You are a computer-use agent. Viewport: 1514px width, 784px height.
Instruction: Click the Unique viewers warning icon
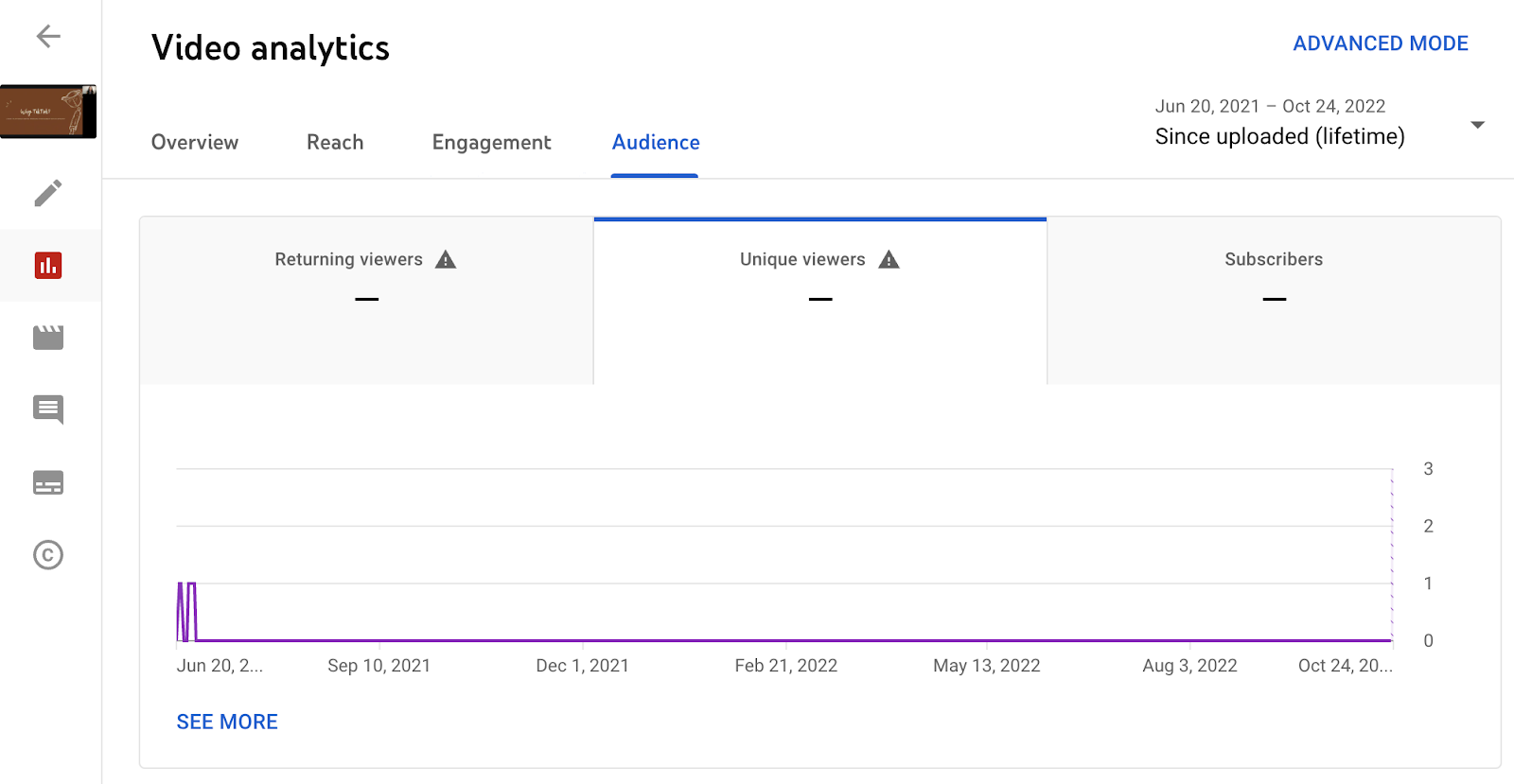click(x=889, y=260)
